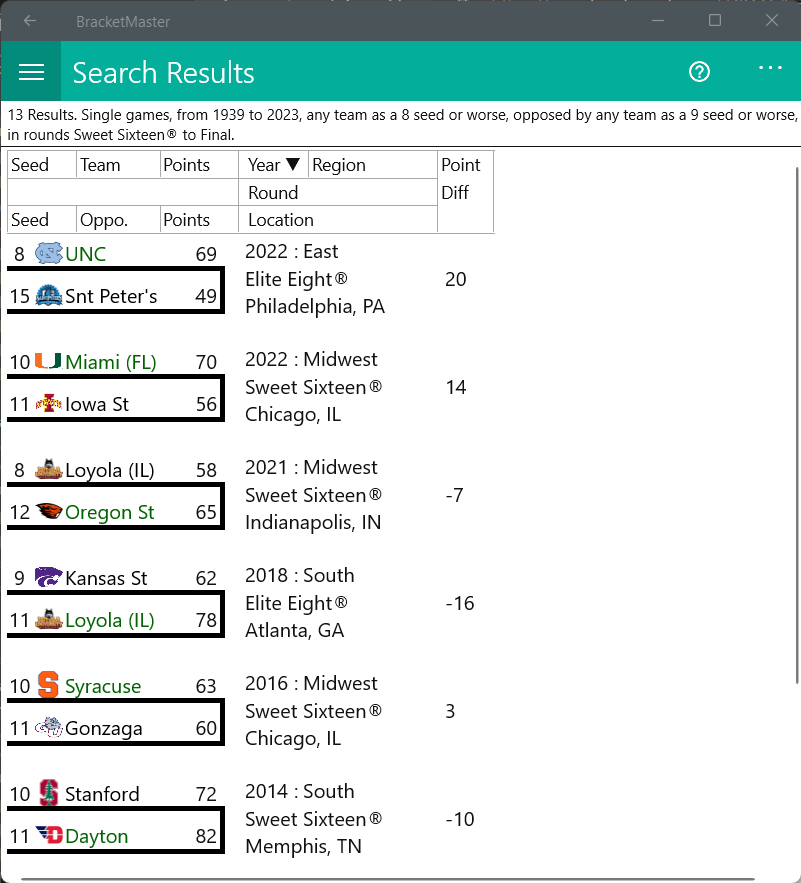Go back using the title bar arrow
This screenshot has width=801, height=883.
tap(30, 21)
